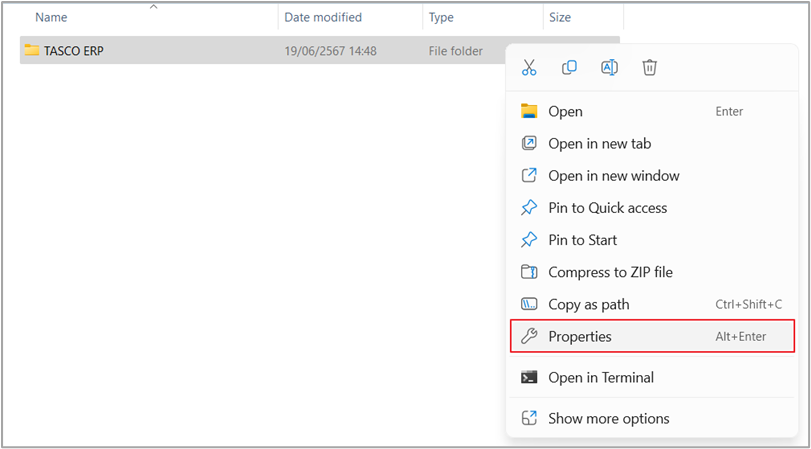Select Compress to ZIP file
Viewport: 811px width, 449px height.
tap(610, 272)
